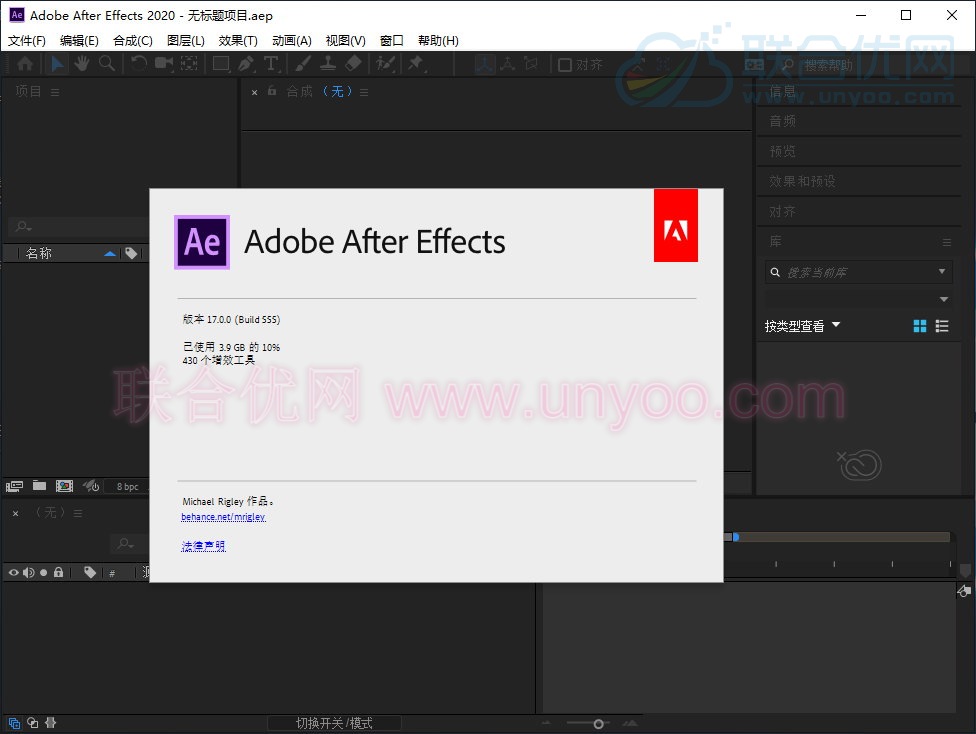Click the label tag icon in Project column header
Viewport: 976px width, 734px height.
(x=131, y=253)
